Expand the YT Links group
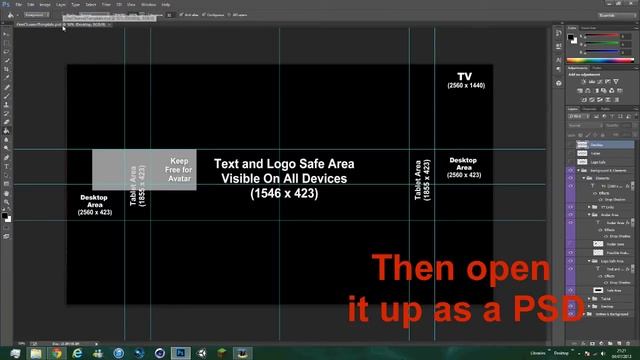The image size is (640, 360). [589, 207]
